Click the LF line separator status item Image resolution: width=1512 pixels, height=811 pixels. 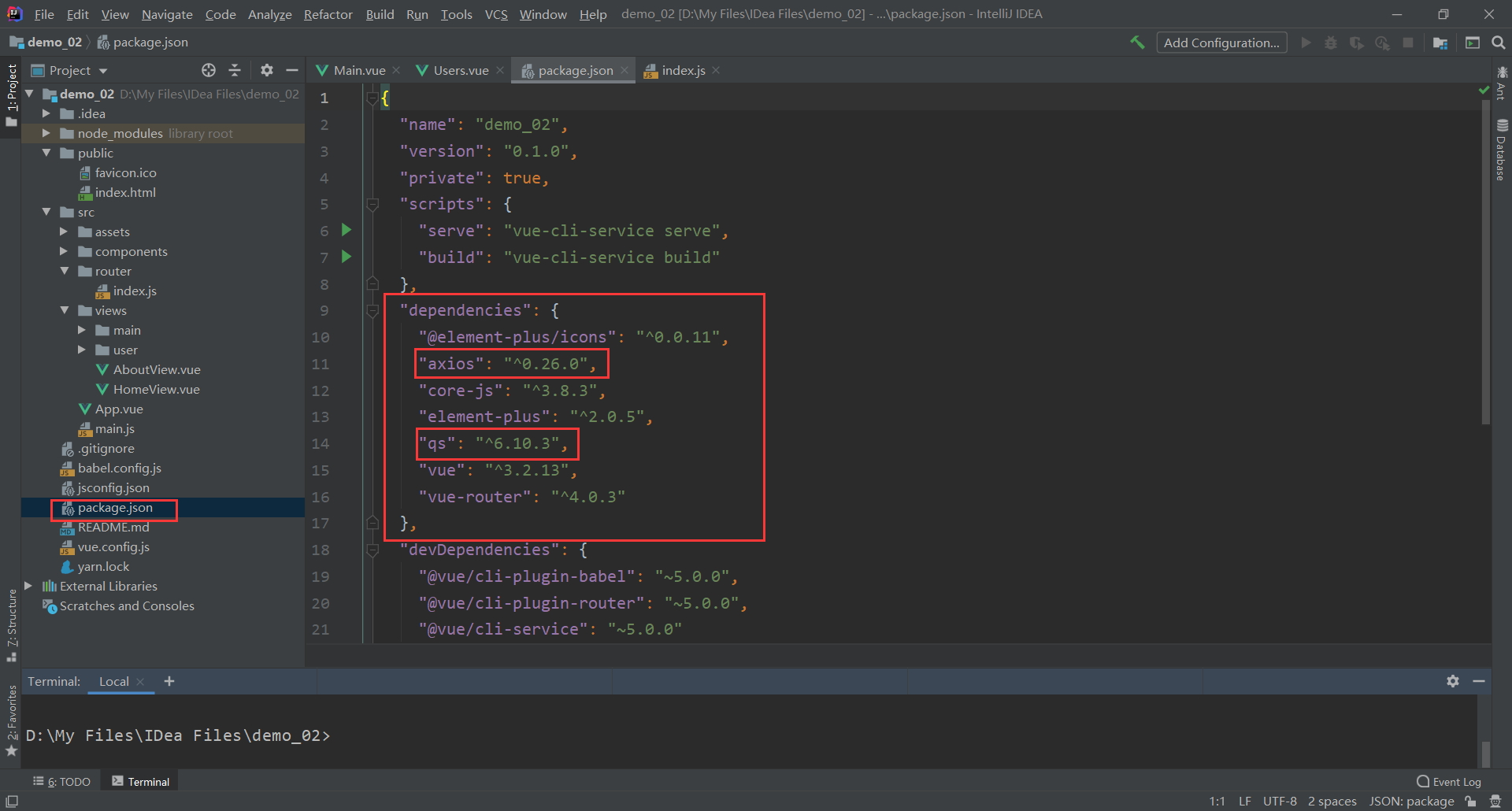click(x=1245, y=802)
